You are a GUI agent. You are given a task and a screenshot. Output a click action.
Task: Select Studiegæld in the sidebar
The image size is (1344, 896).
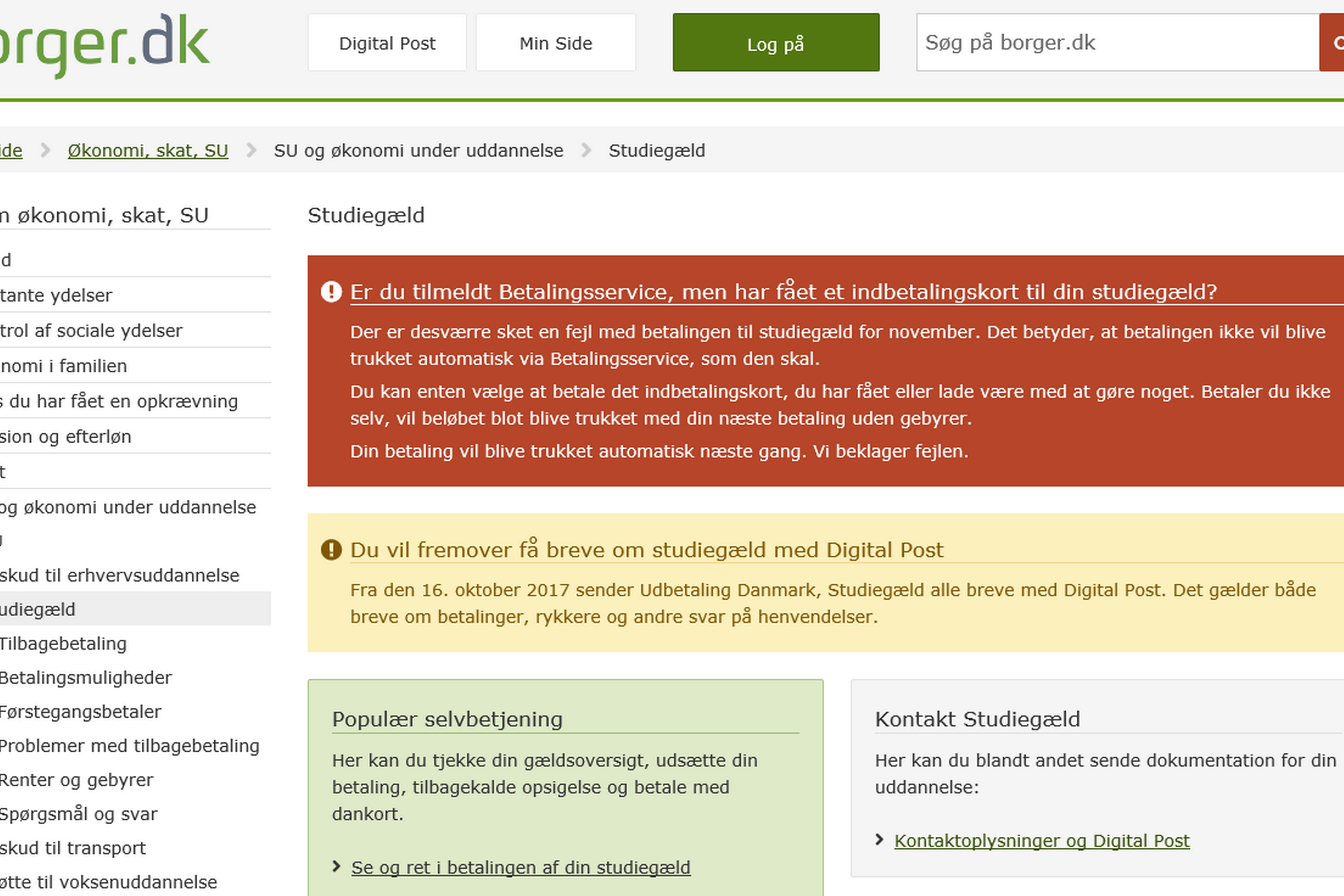click(x=37, y=609)
